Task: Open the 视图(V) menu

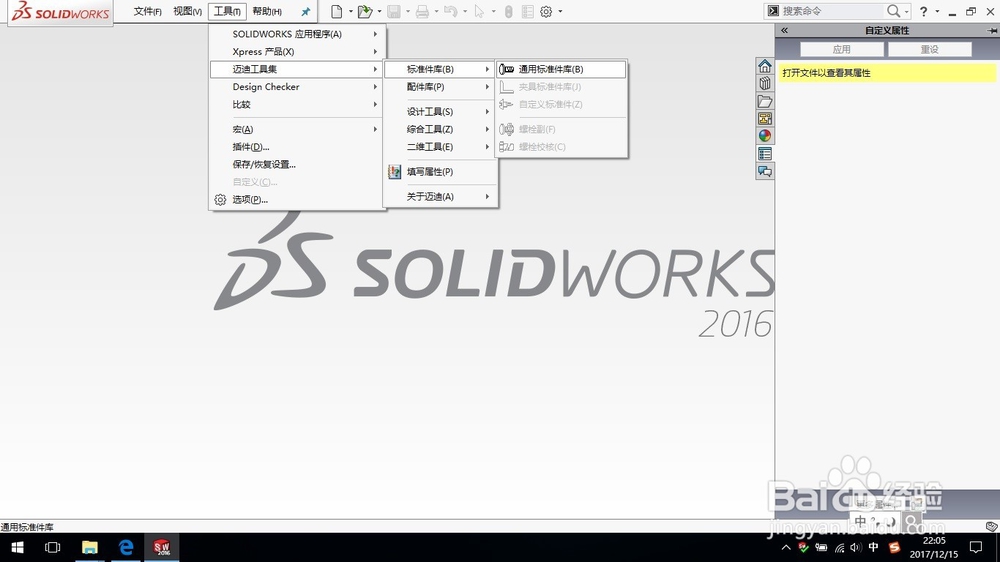Action: pyautogui.click(x=188, y=11)
